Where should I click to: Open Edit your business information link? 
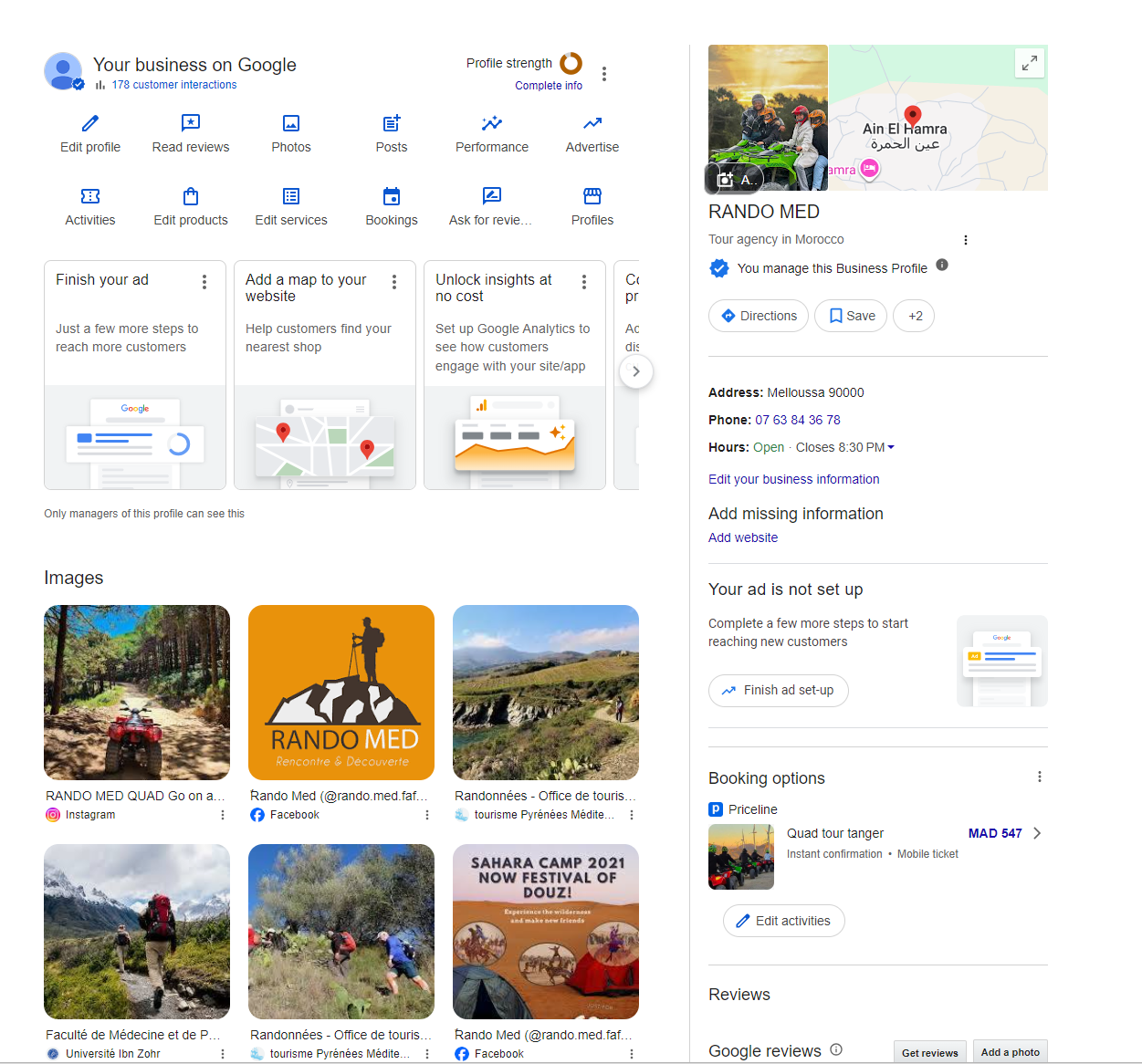[794, 479]
